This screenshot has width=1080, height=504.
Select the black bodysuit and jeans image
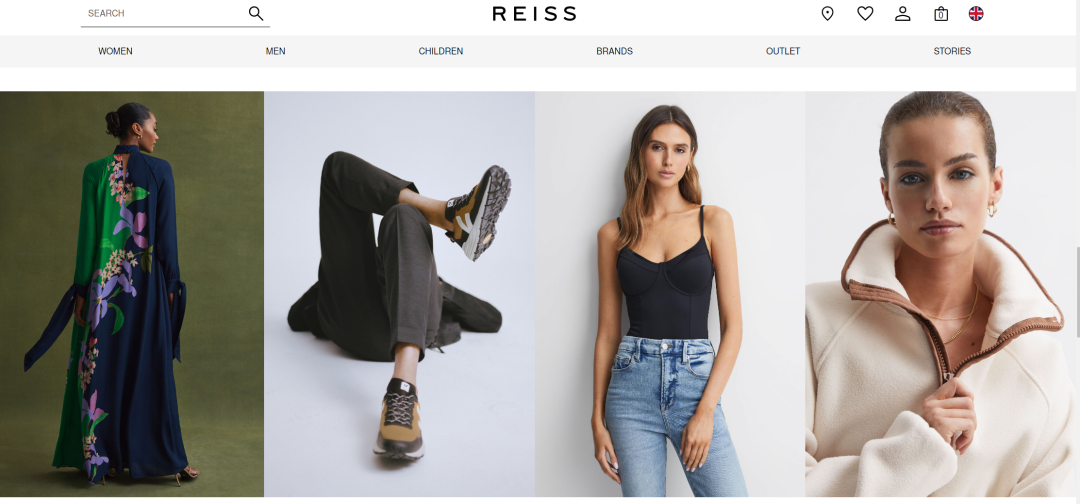[670, 294]
